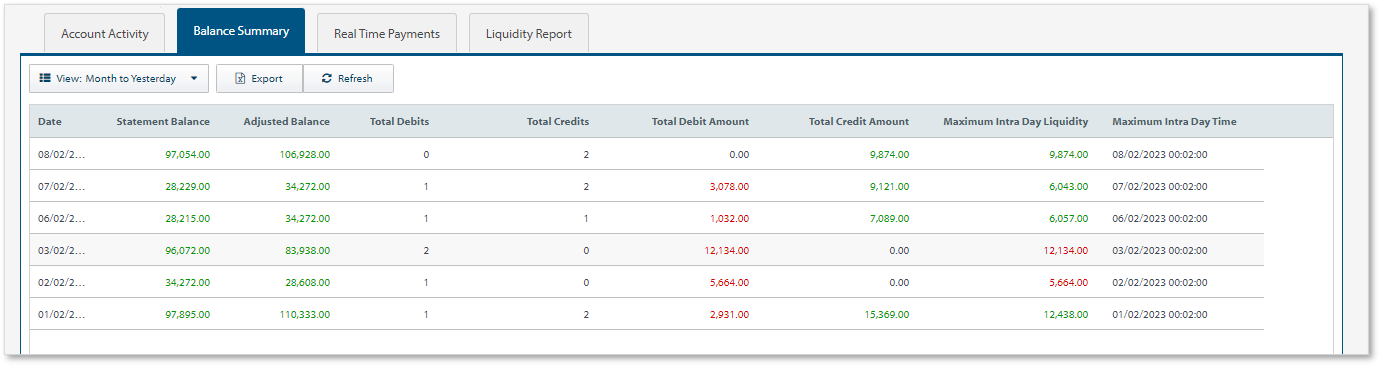This screenshot has height=366, width=1380.
Task: Sort by Statement Balance column header
Action: point(163,122)
